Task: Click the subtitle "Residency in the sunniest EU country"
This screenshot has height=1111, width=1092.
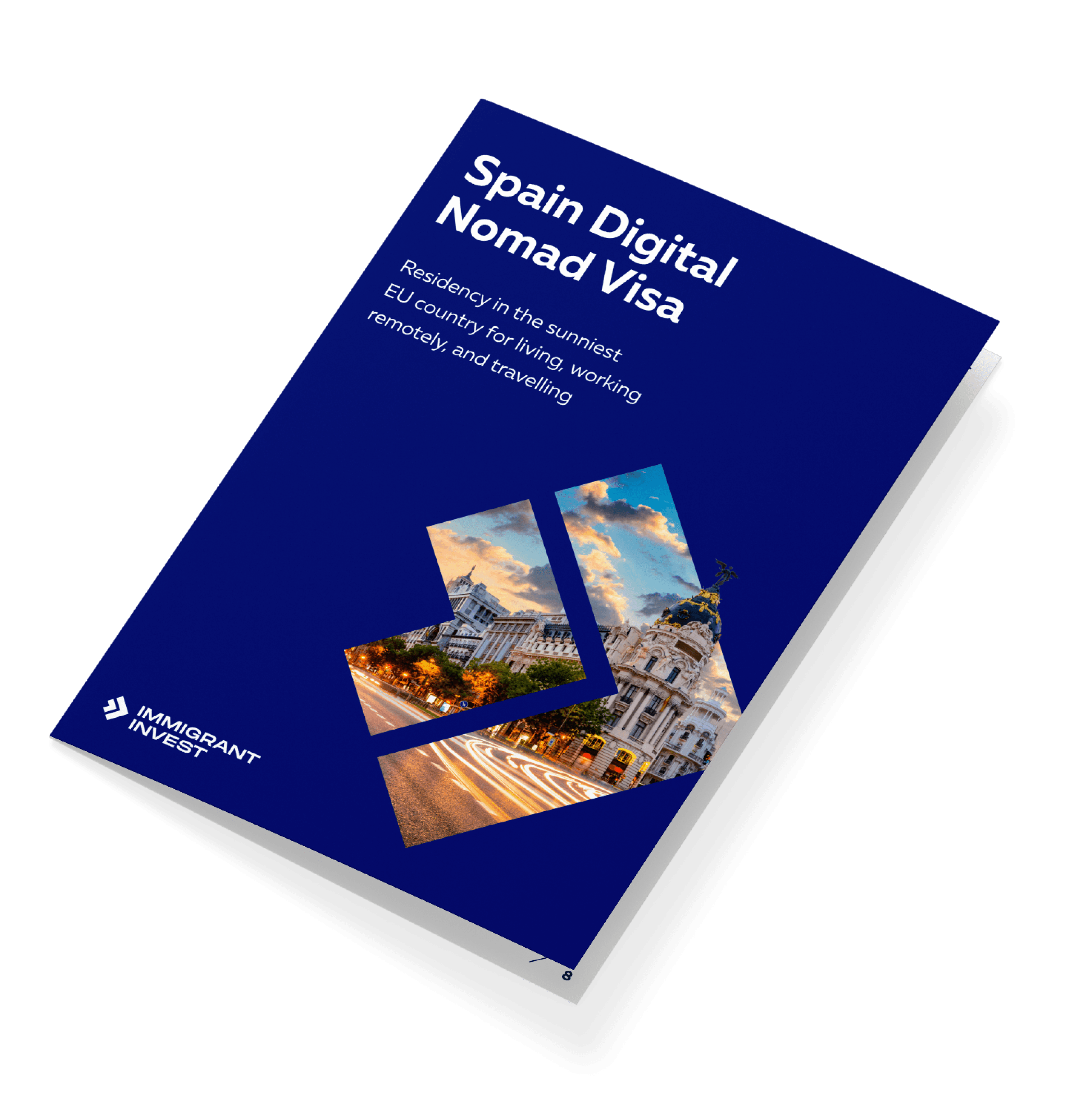Action: [x=504, y=331]
